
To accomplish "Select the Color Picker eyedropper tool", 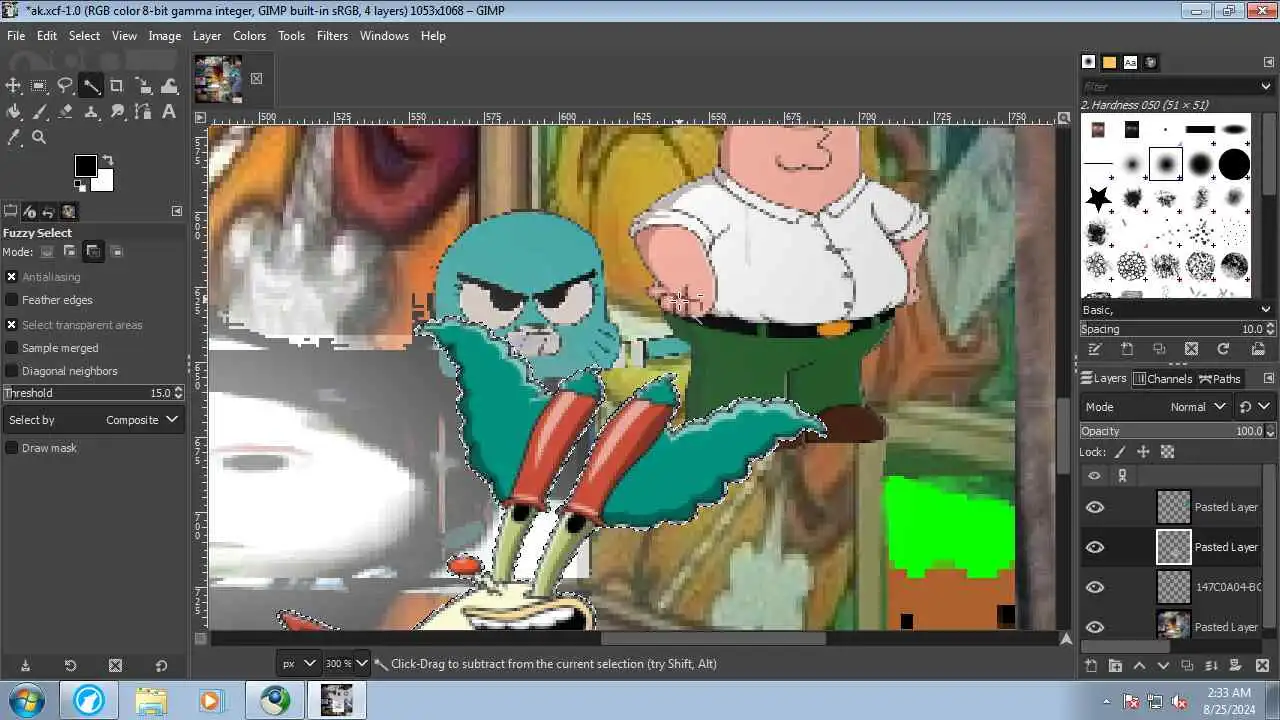I will click(13, 138).
